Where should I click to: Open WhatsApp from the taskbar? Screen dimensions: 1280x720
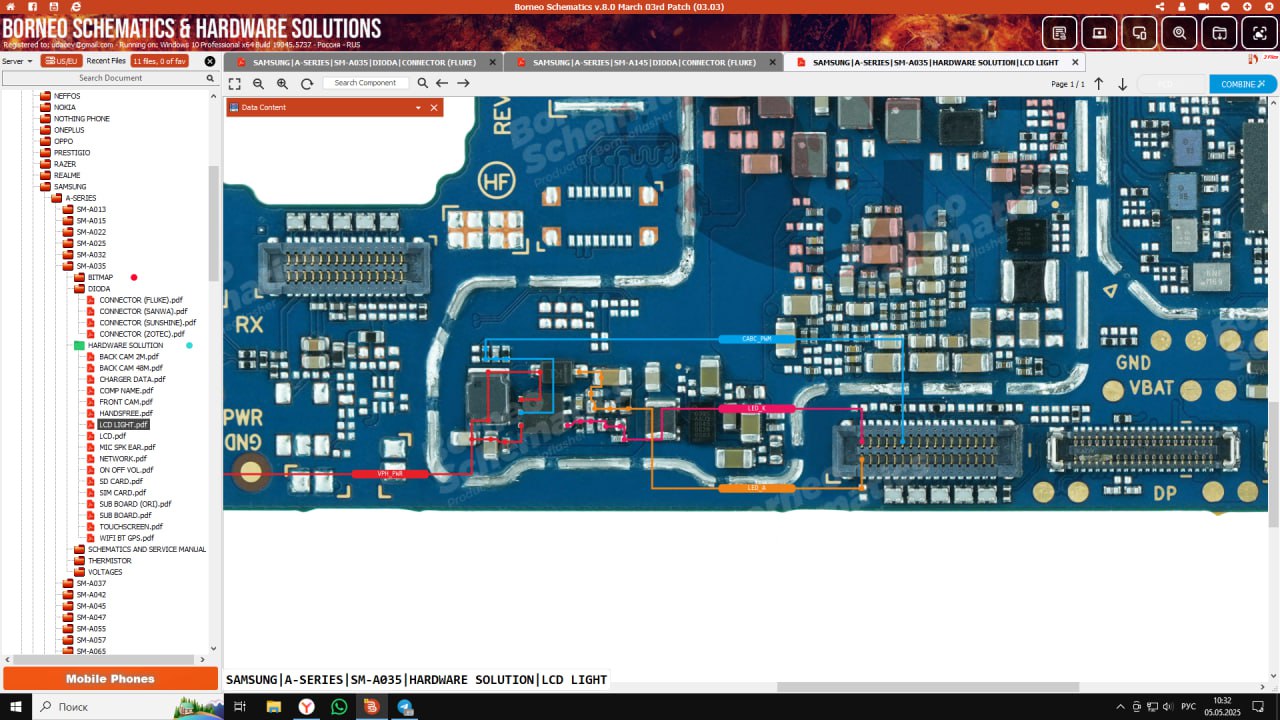339,706
